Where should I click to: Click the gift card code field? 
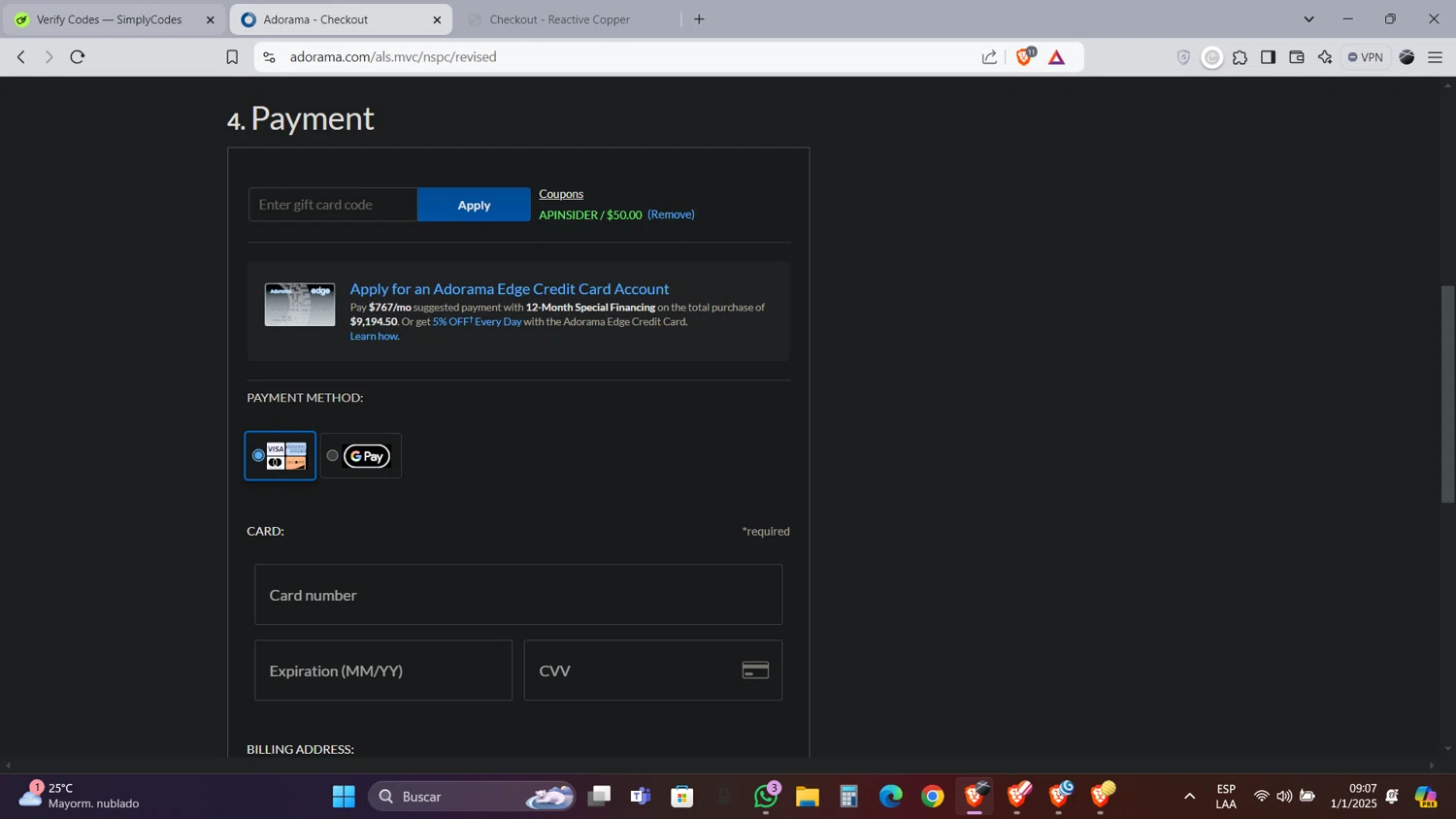click(333, 205)
